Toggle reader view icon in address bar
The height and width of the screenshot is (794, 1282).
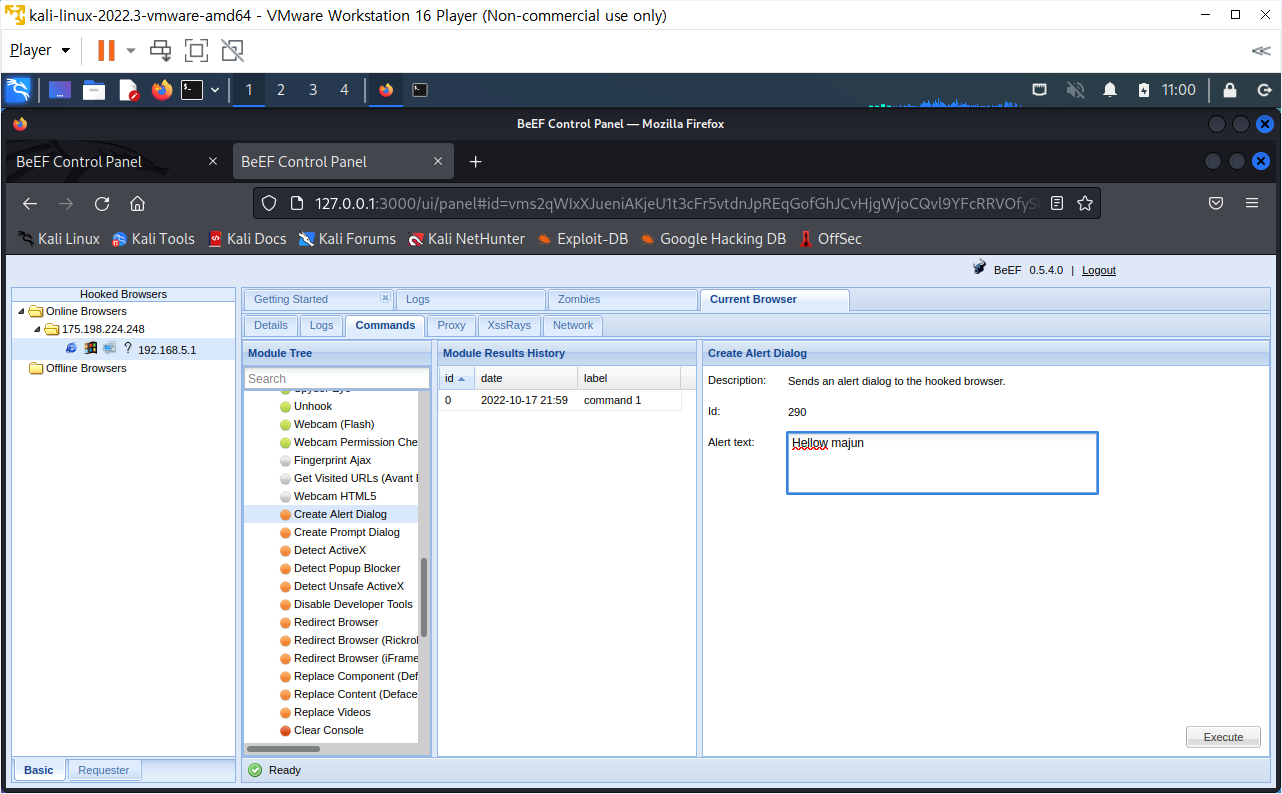click(1057, 203)
